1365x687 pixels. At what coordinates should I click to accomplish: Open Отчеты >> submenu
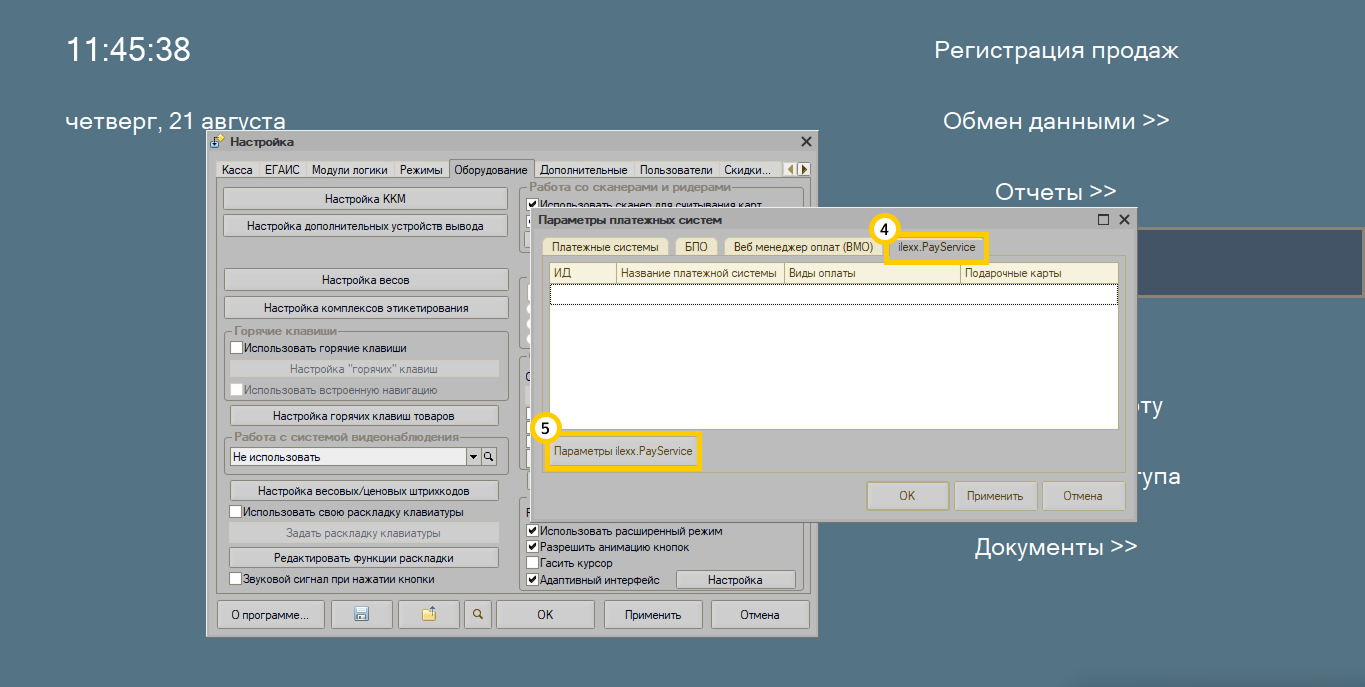pyautogui.click(x=1055, y=191)
